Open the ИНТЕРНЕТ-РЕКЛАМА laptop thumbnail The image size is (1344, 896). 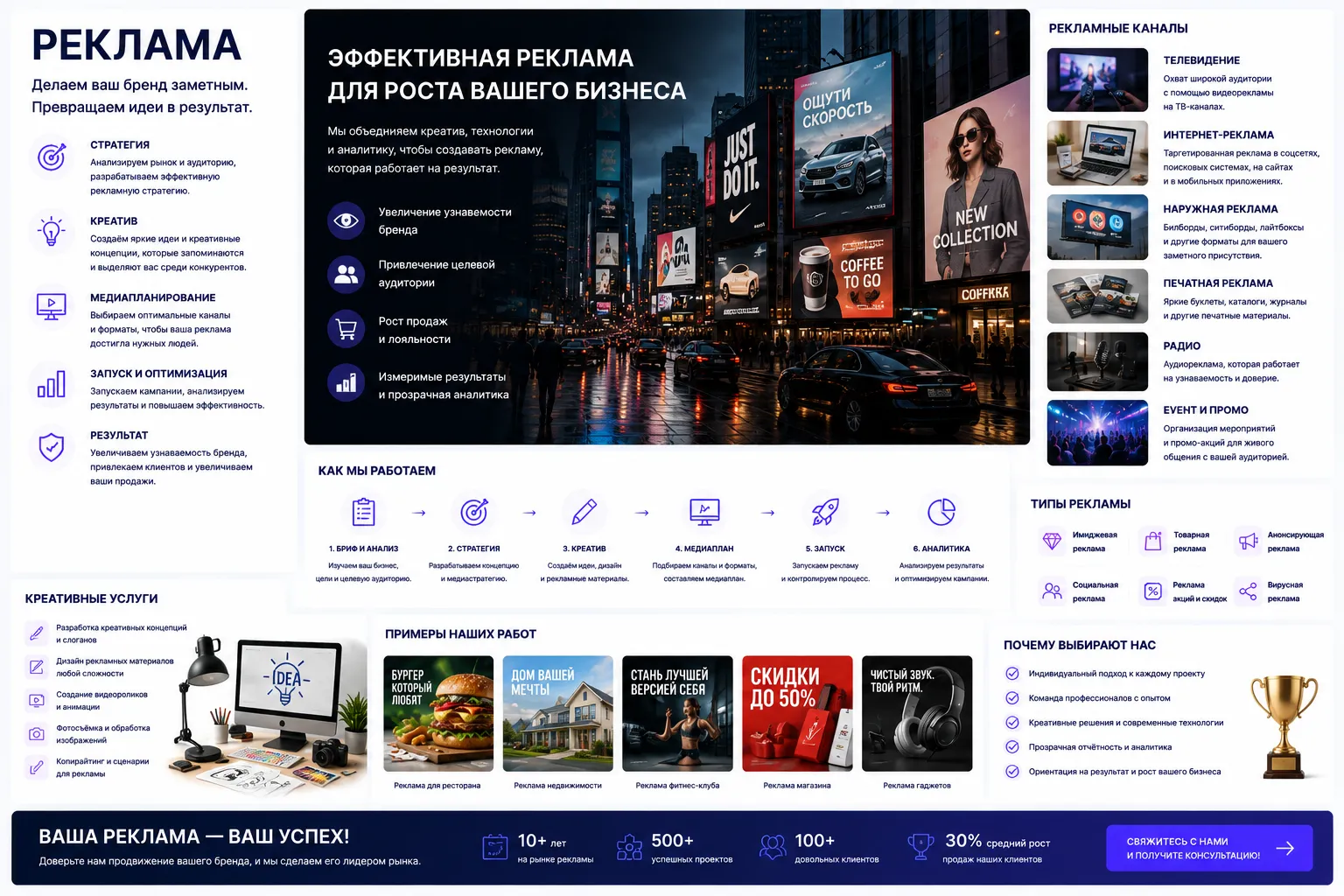click(1097, 153)
